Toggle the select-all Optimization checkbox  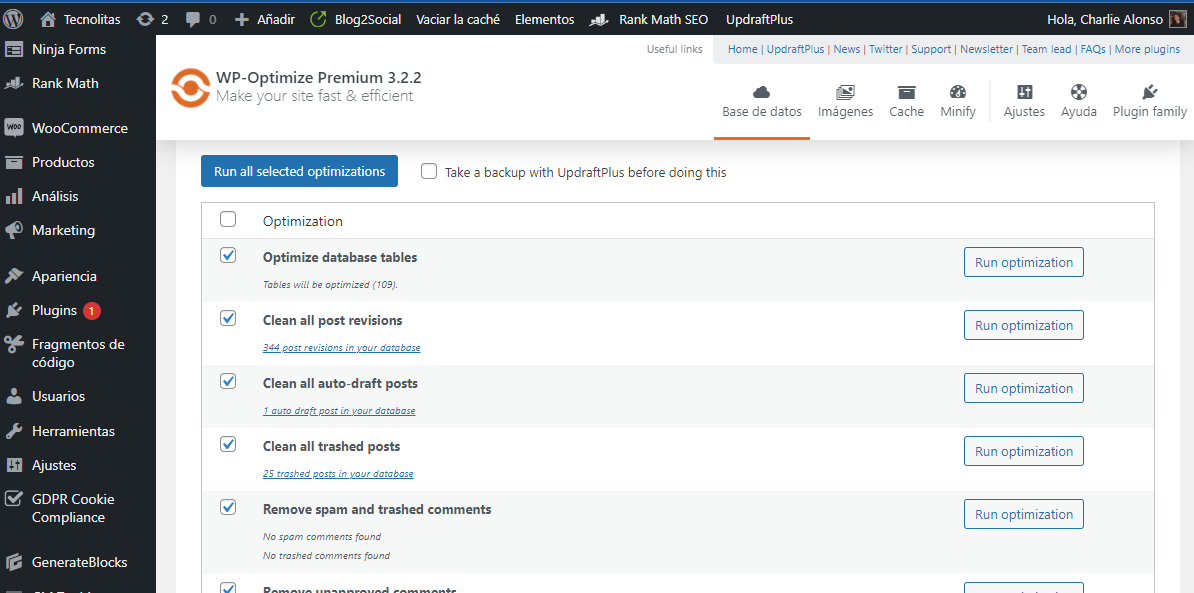pyautogui.click(x=228, y=219)
